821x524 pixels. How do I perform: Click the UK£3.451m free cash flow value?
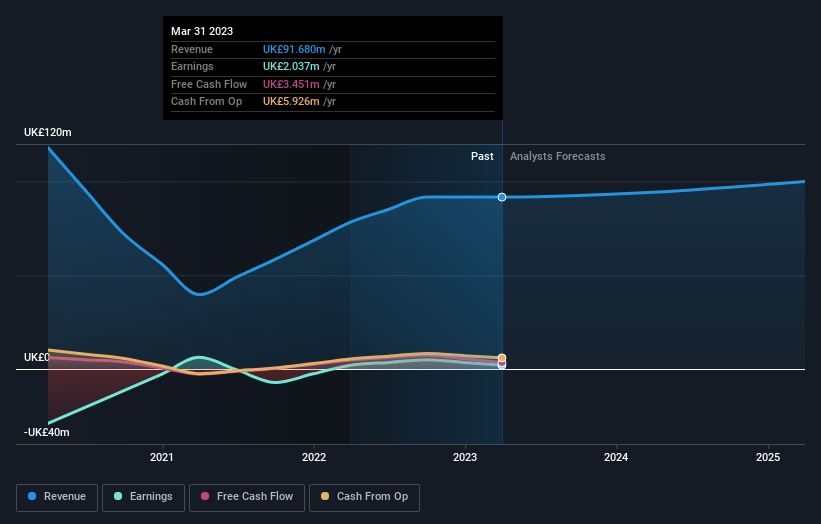pos(291,84)
